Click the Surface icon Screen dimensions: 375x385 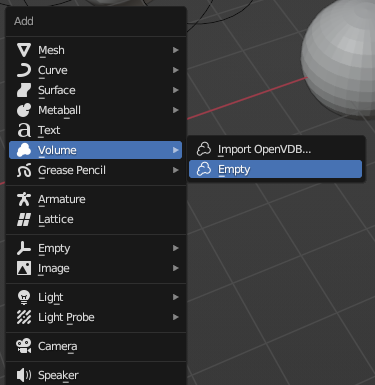(x=24, y=90)
